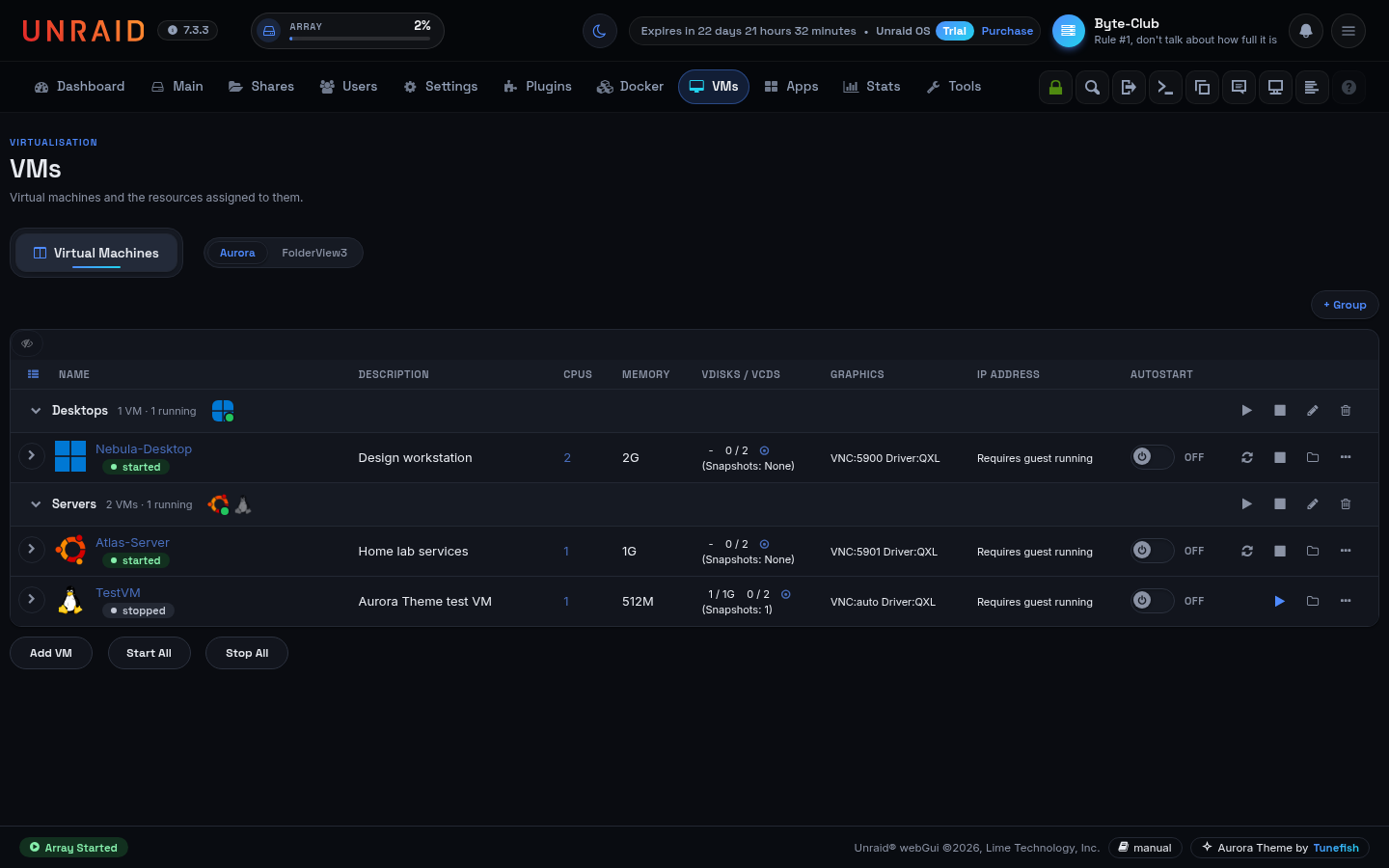
Task: Open the terminal prompt icon
Action: pyautogui.click(x=1165, y=87)
